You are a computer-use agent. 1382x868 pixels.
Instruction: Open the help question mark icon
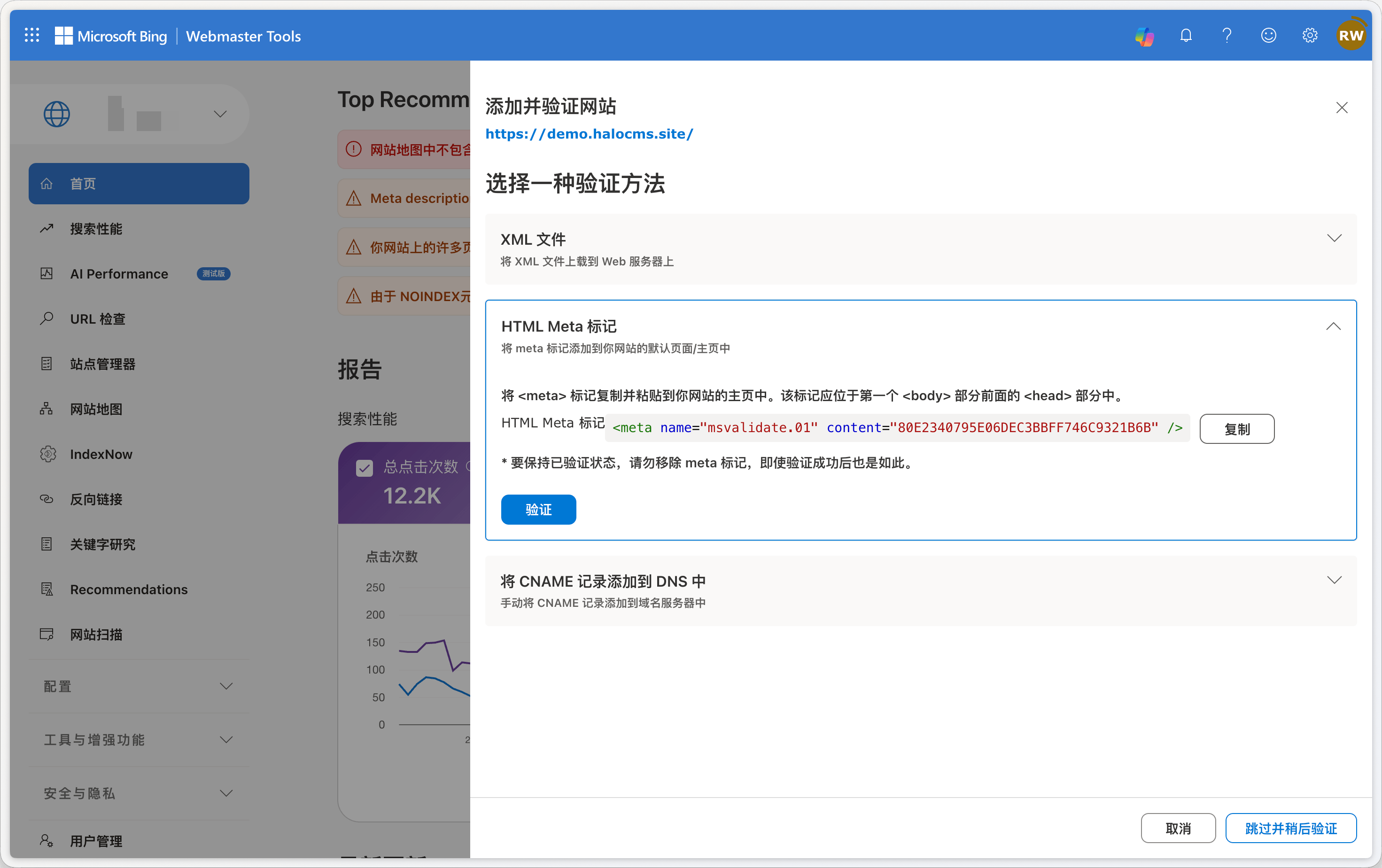1227,36
